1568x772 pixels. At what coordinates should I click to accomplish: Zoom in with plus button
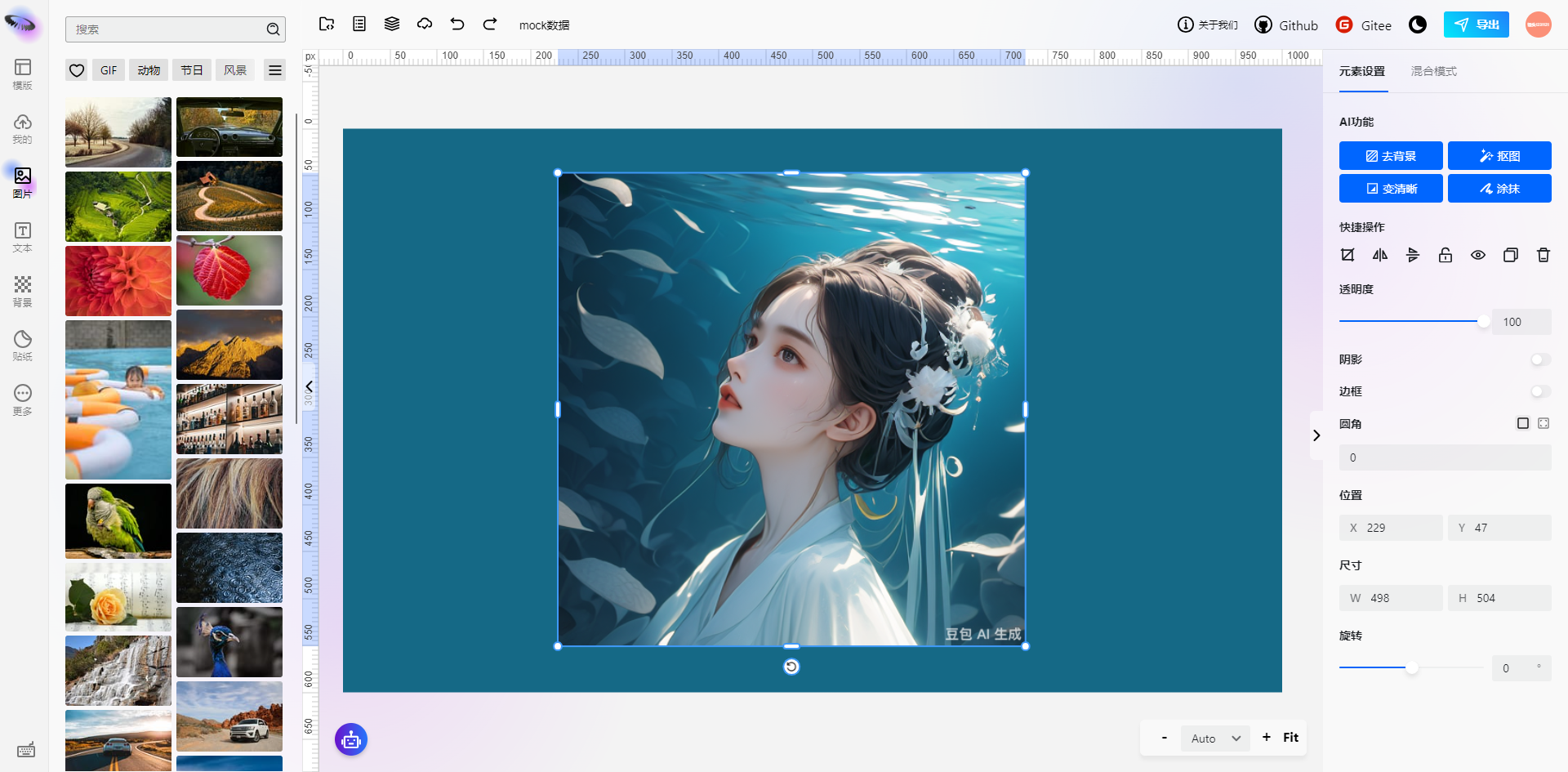(1267, 737)
